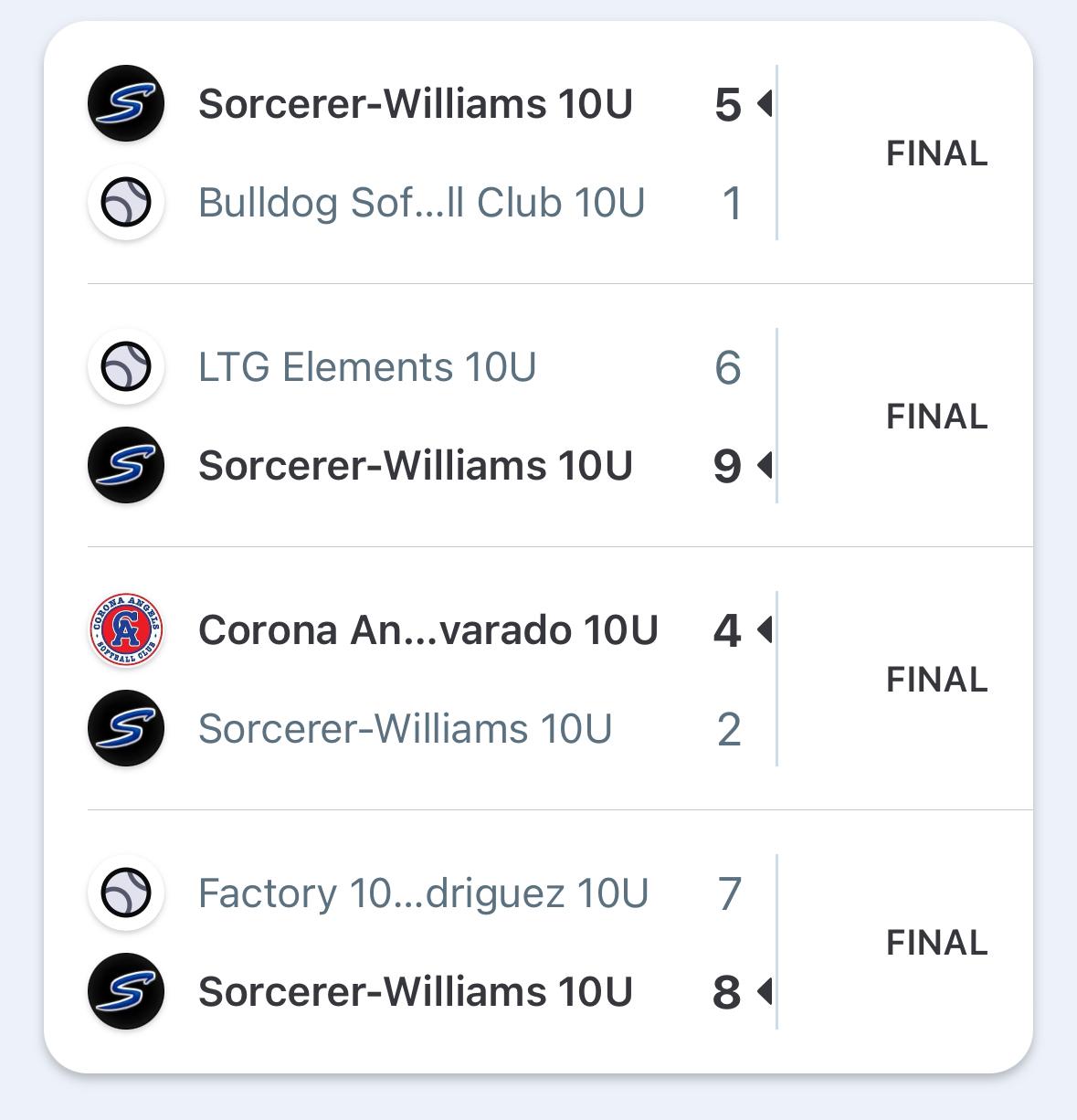Select FINAL status of Corona Angels game
Image resolution: width=1077 pixels, height=1120 pixels.
coord(937,680)
